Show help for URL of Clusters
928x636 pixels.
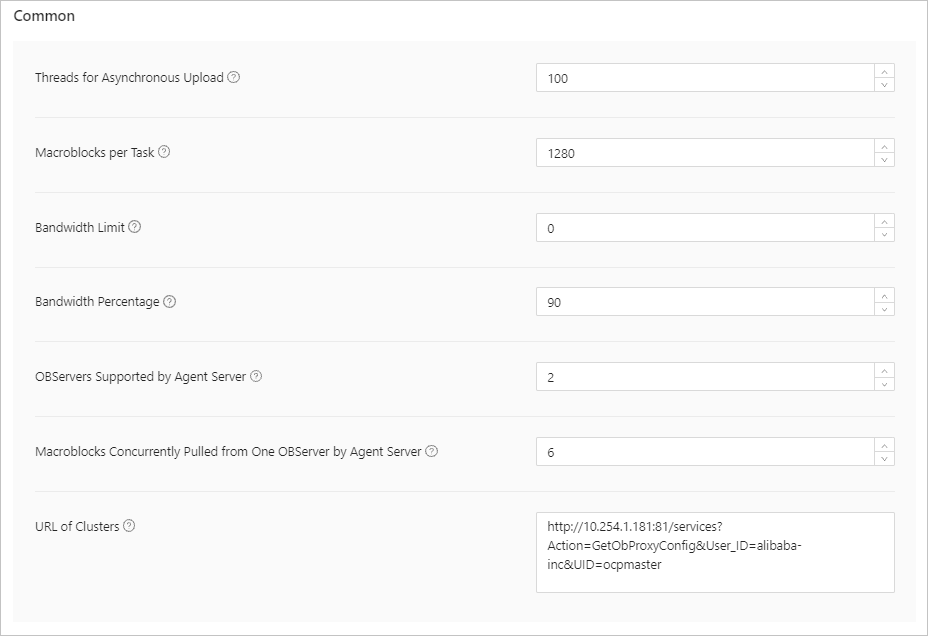129,526
